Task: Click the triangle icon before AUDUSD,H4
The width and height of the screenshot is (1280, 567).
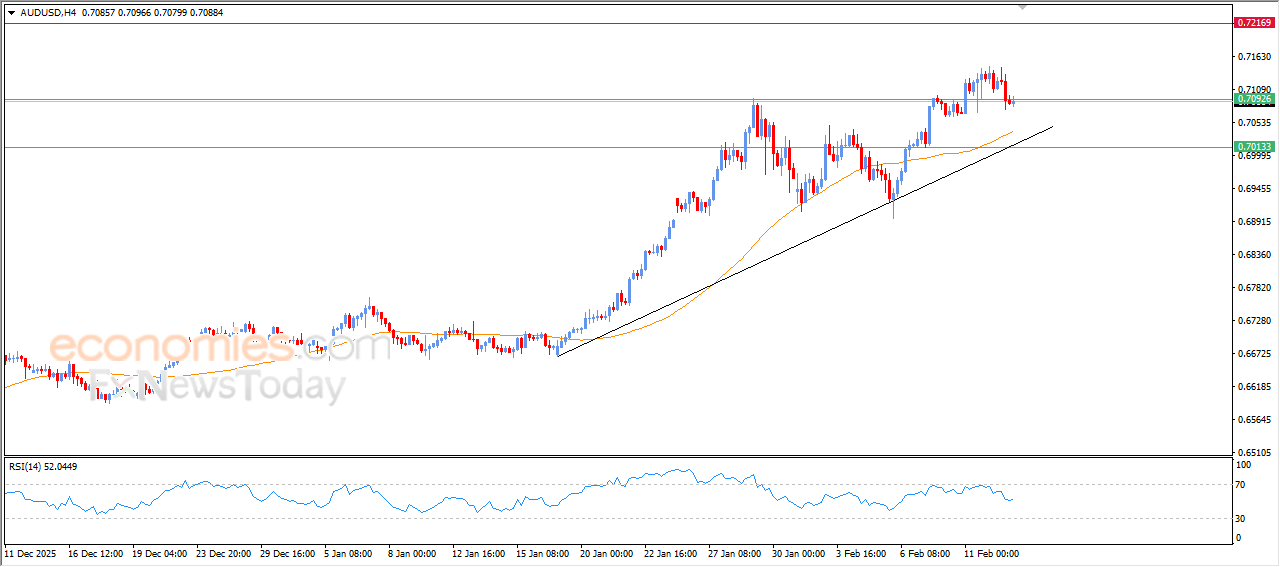Action: (x=11, y=13)
